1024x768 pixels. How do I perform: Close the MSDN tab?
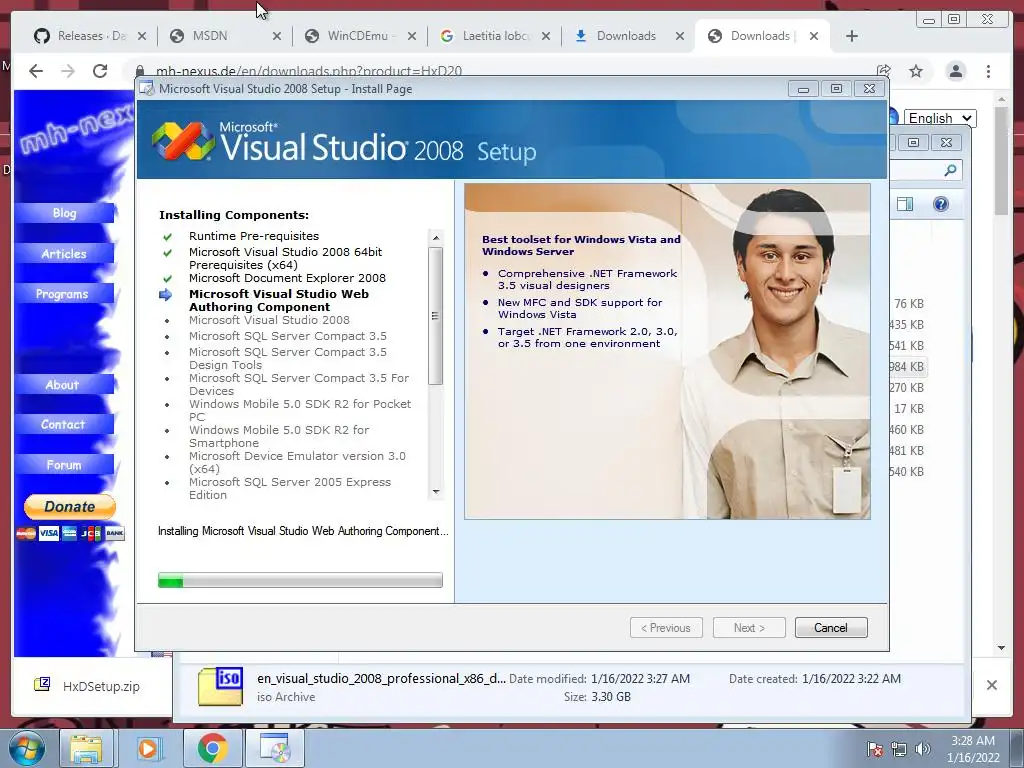point(277,37)
